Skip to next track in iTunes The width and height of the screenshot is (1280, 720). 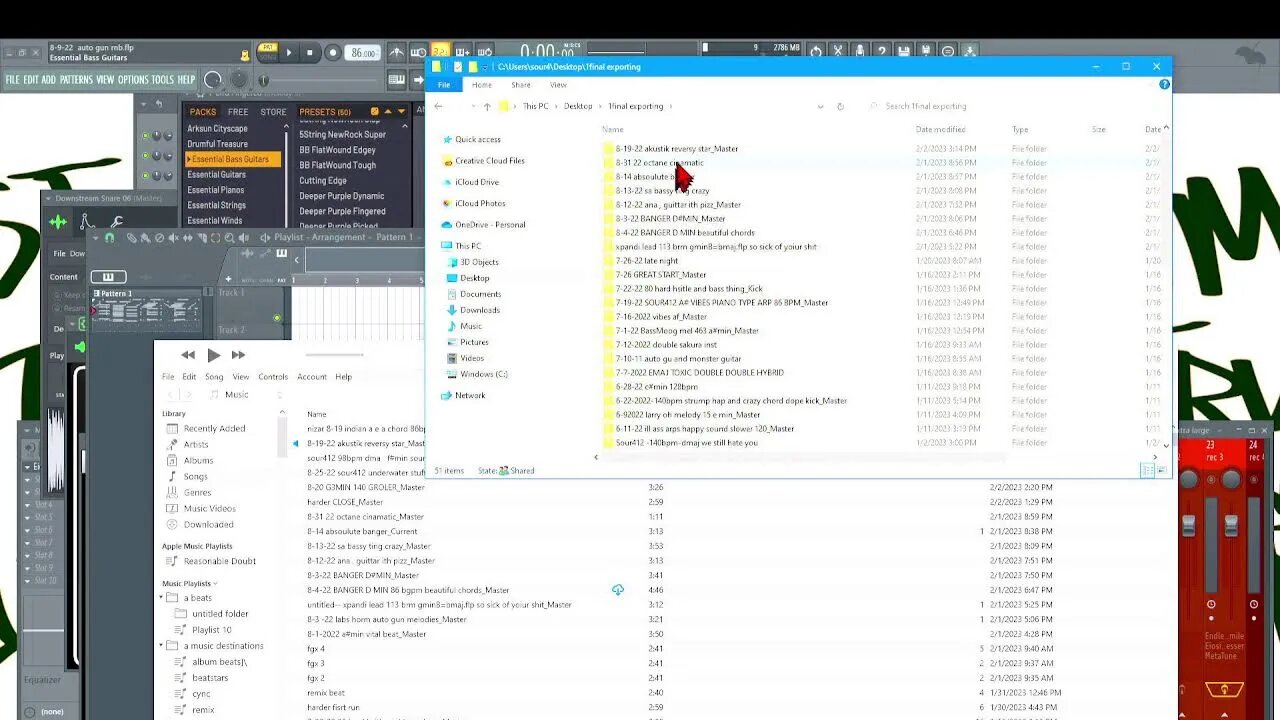click(238, 355)
